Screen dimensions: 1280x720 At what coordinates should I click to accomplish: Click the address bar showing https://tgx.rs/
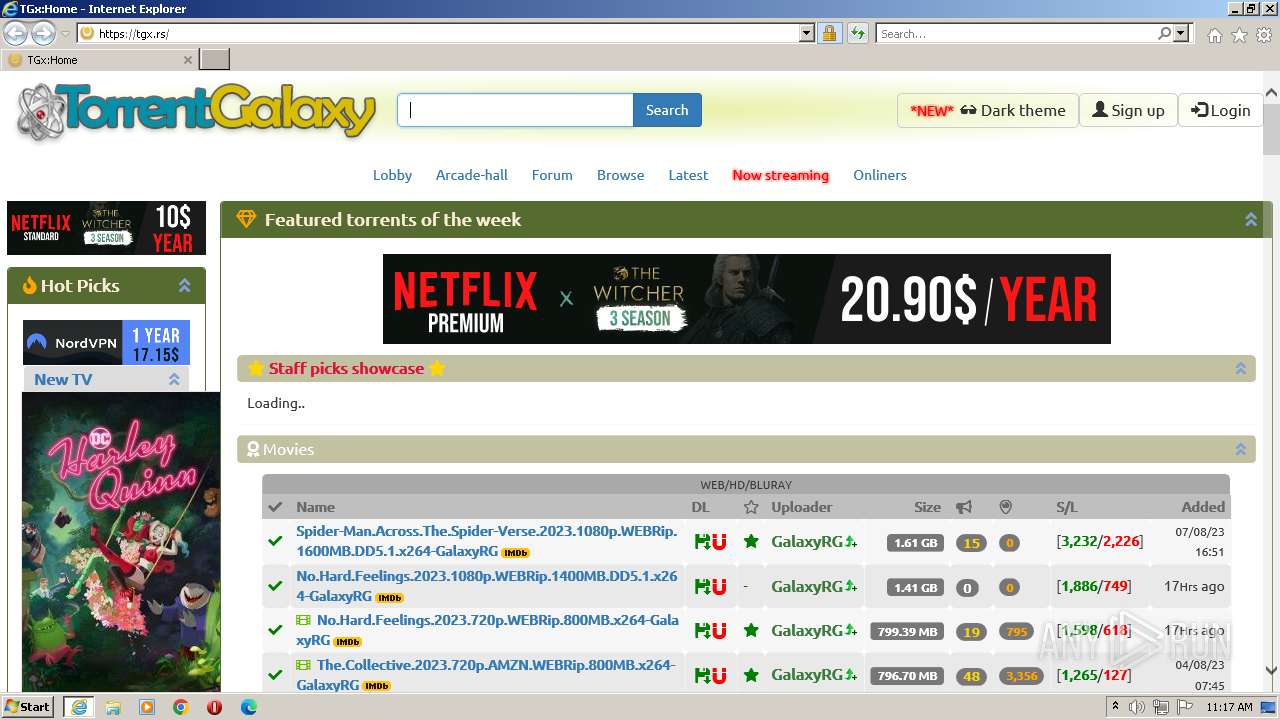point(438,33)
